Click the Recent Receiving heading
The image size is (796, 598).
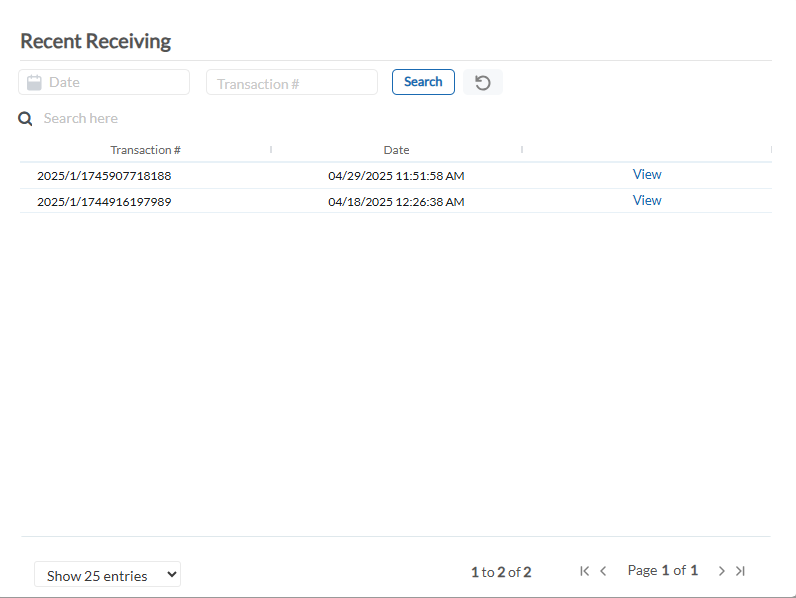pos(95,41)
